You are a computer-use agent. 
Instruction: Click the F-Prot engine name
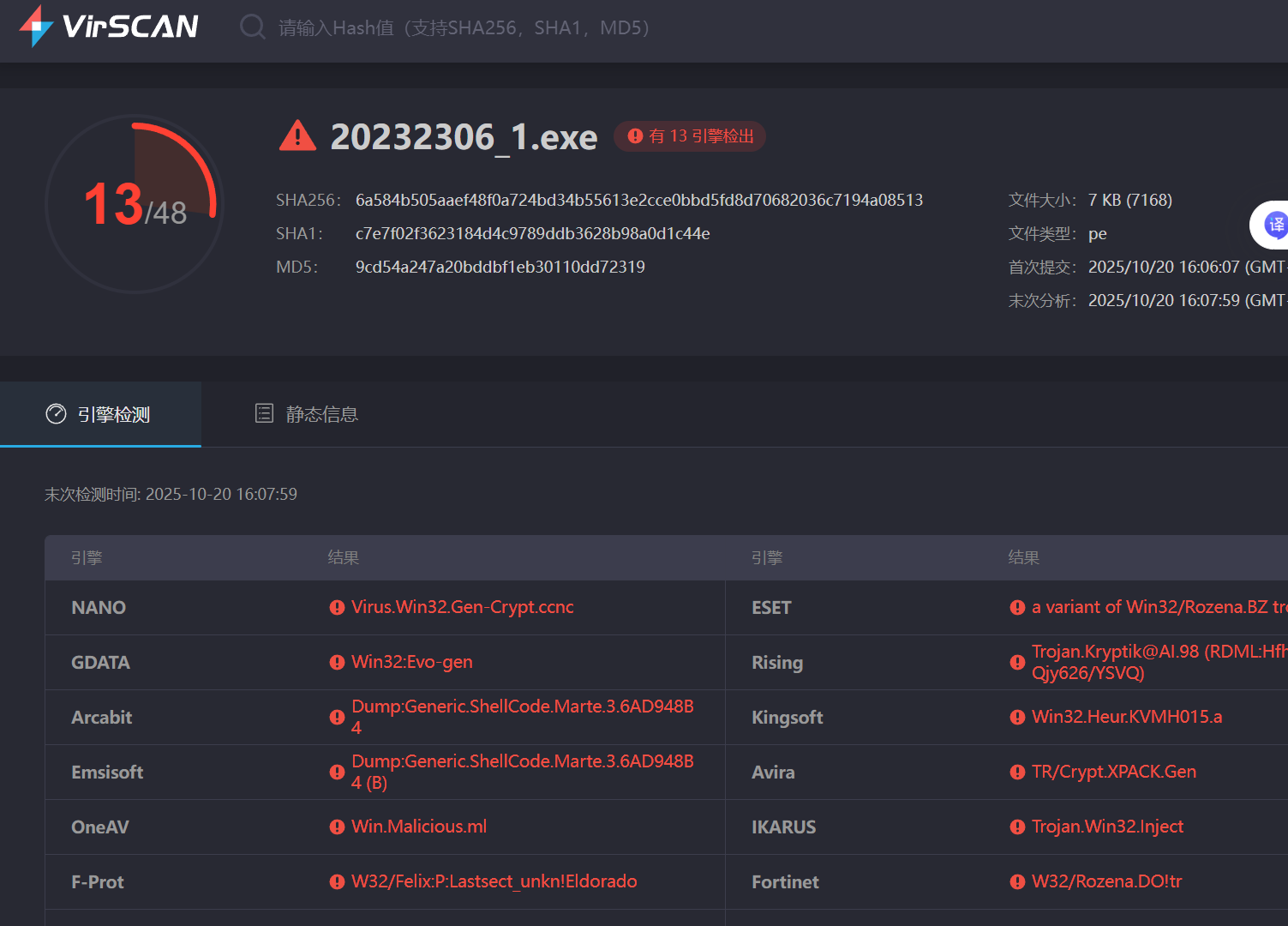pos(98,882)
